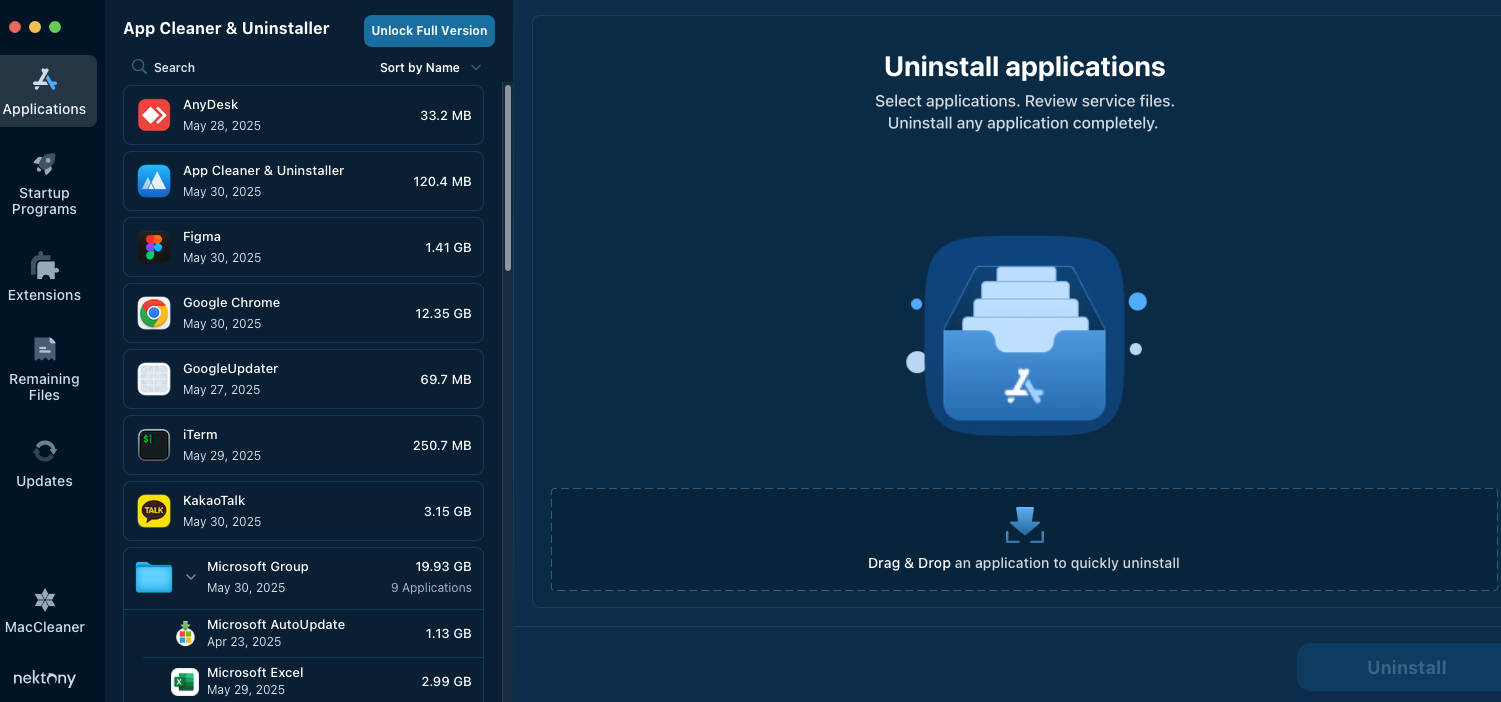Select the AnyDesk name text

click(210, 105)
